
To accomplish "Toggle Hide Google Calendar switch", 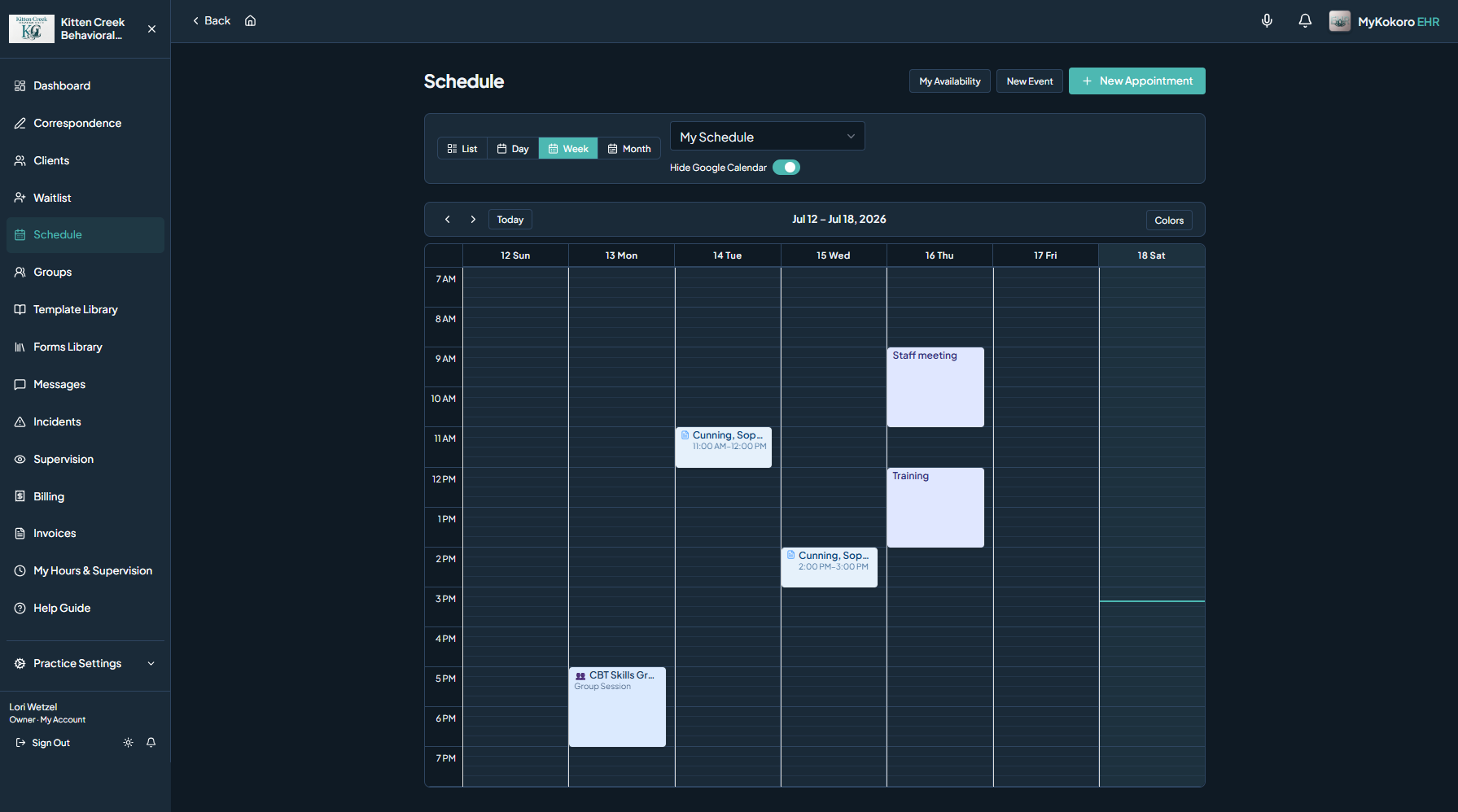I will pyautogui.click(x=786, y=168).
